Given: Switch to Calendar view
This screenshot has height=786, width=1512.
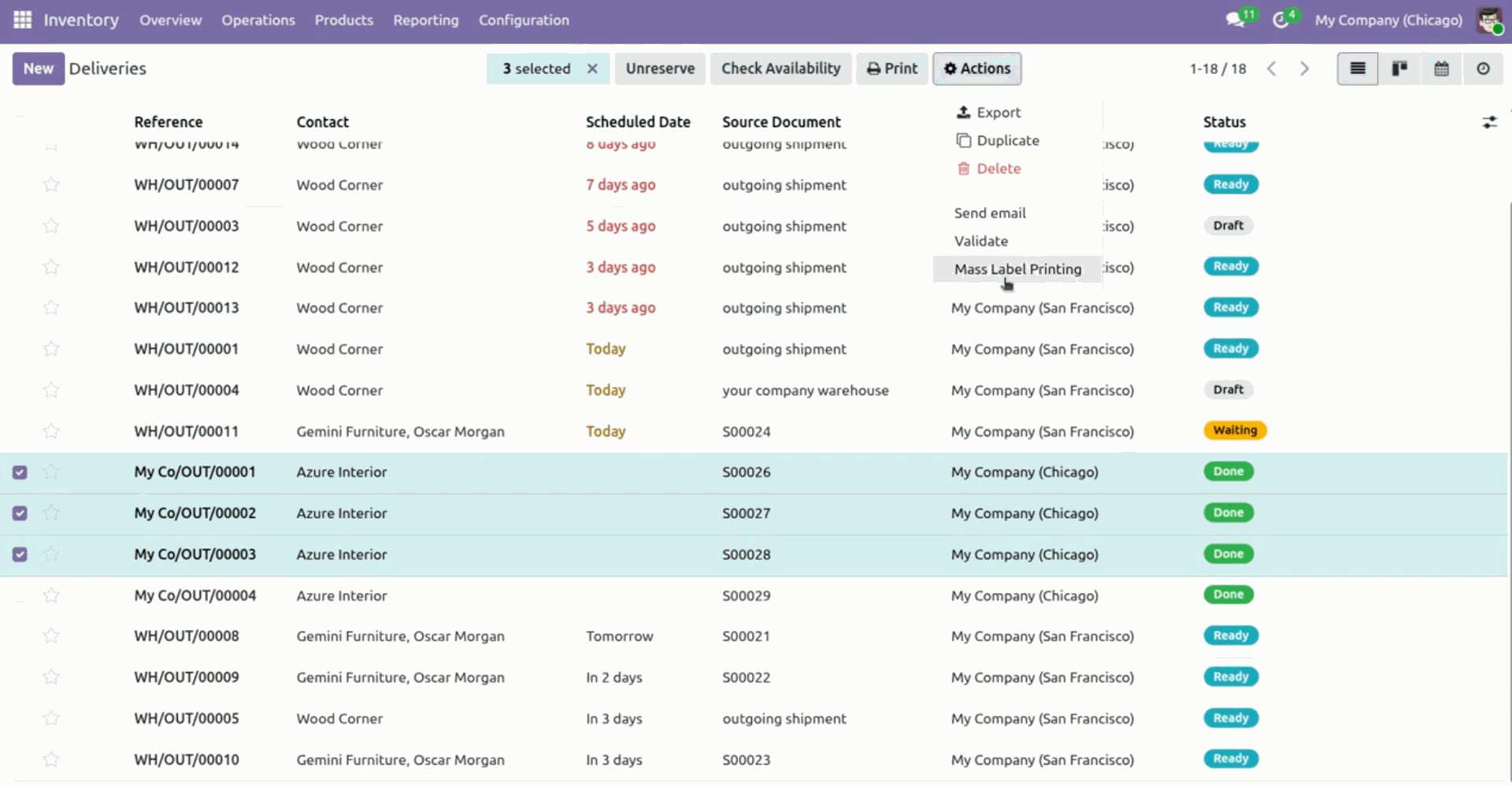Looking at the screenshot, I should pyautogui.click(x=1441, y=69).
